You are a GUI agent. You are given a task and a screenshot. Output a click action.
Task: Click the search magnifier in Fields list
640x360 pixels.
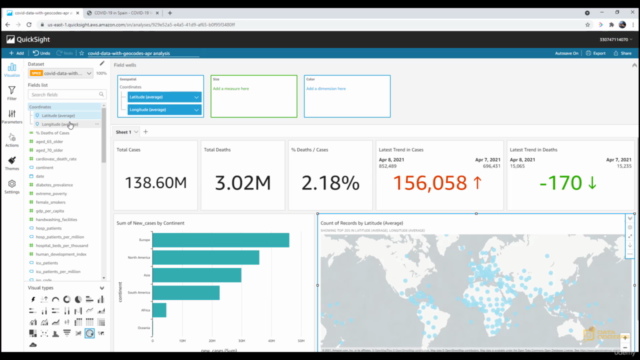101,94
